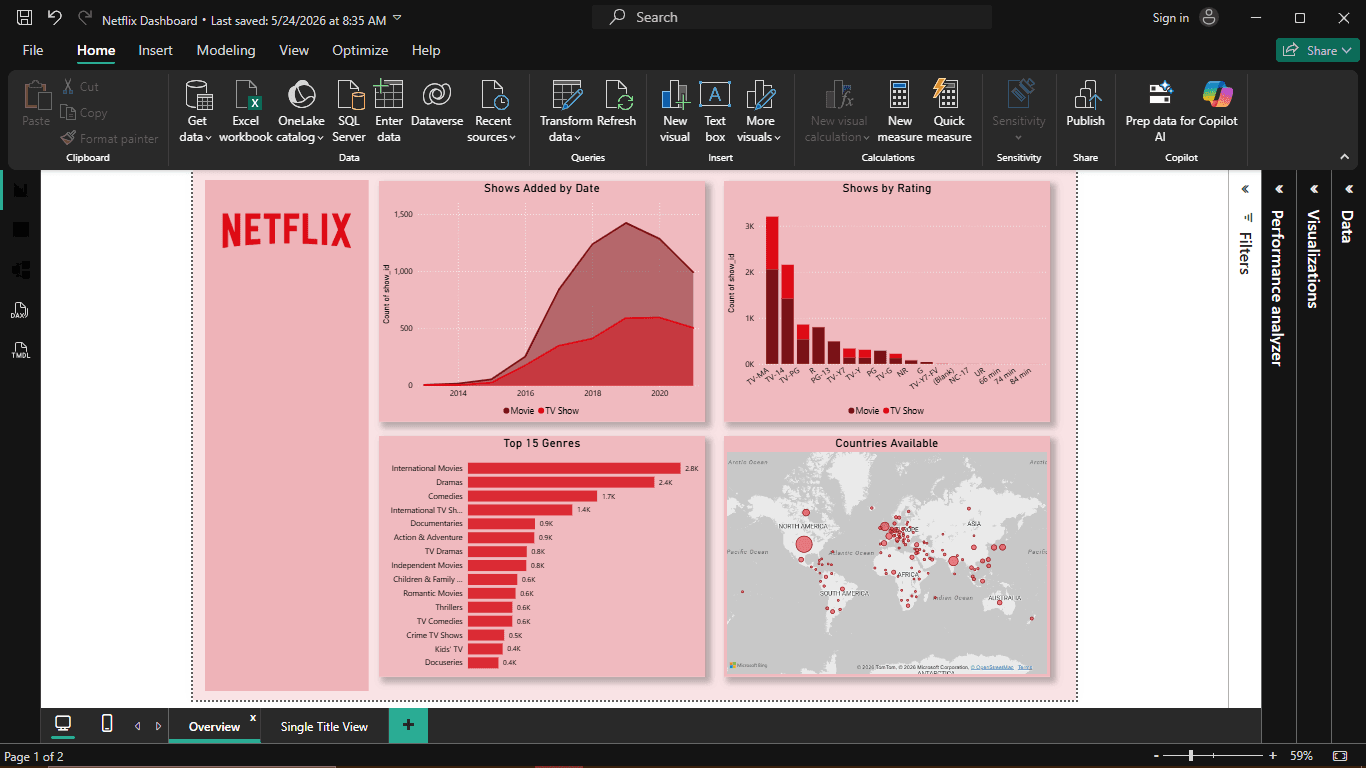The image size is (1366, 768).
Task: Click the Sign in avatar icon
Action: [x=1210, y=18]
